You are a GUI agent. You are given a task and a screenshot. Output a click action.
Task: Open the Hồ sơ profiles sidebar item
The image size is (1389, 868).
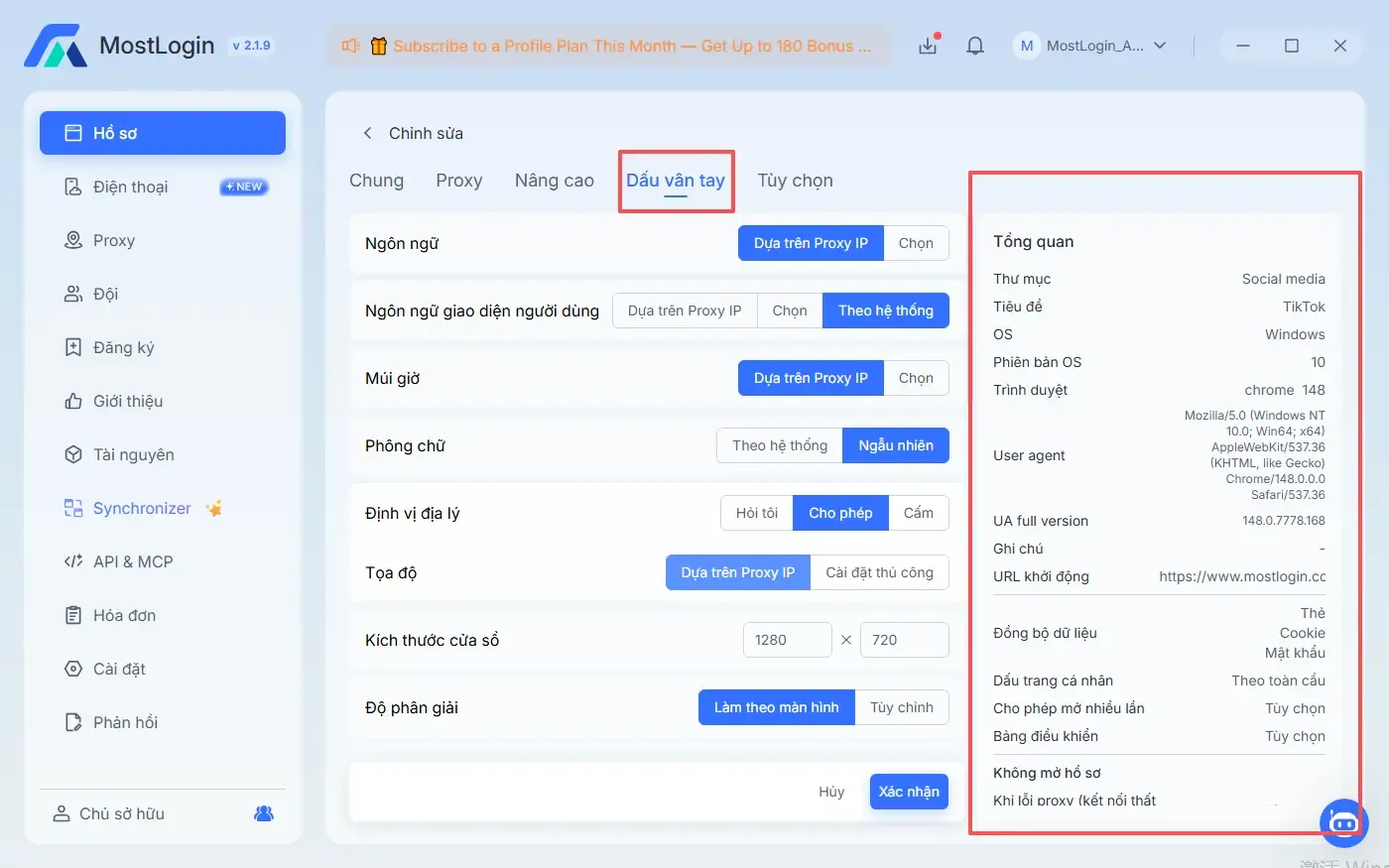click(163, 133)
